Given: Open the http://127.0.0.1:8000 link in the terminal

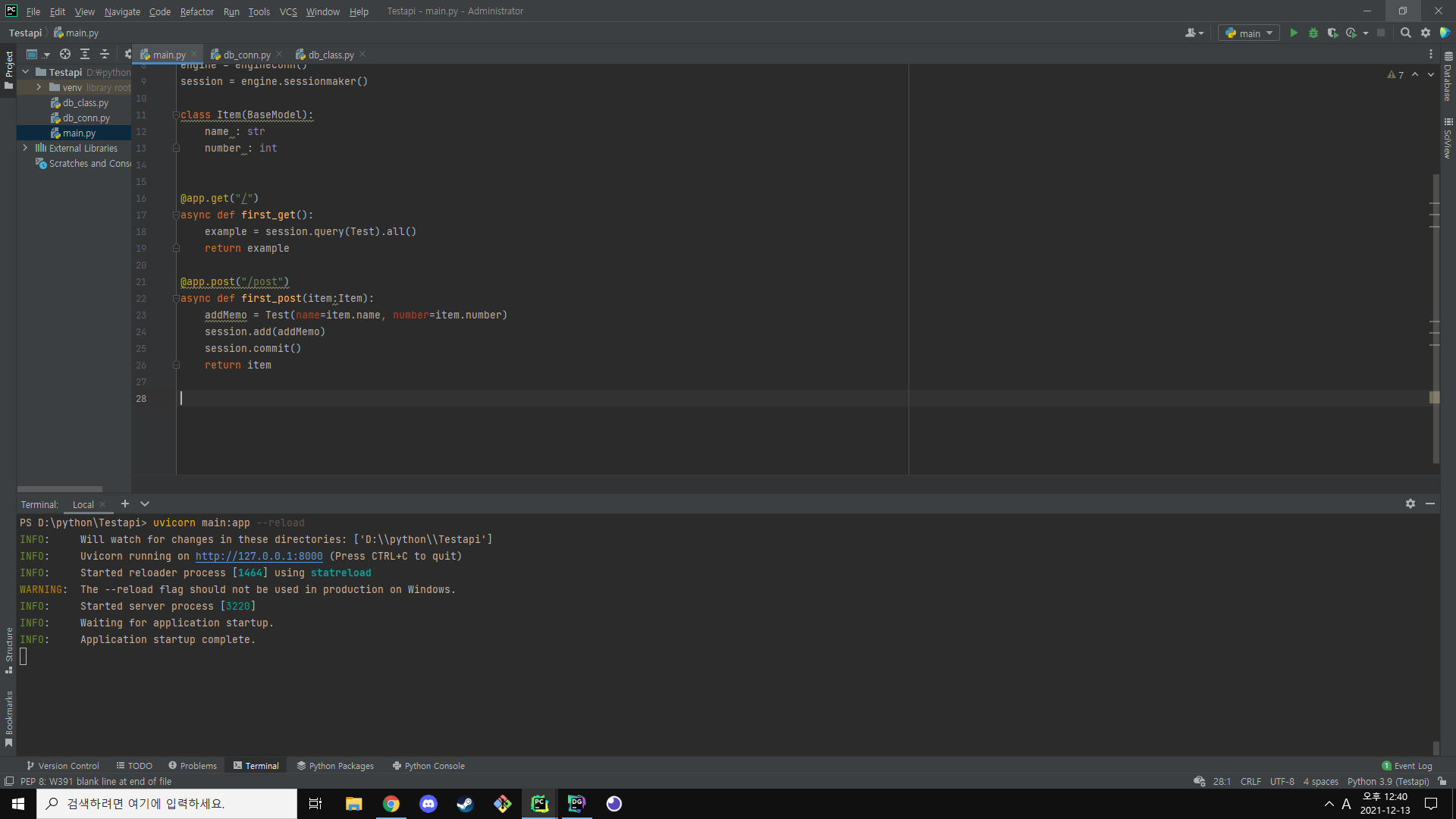Looking at the screenshot, I should [x=259, y=556].
